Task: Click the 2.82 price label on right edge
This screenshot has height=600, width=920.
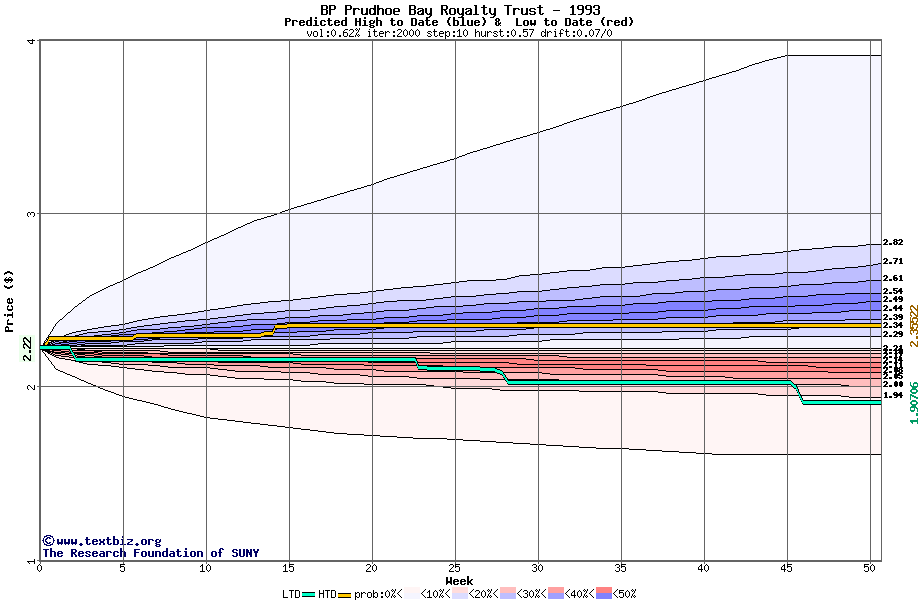Action: [x=893, y=242]
